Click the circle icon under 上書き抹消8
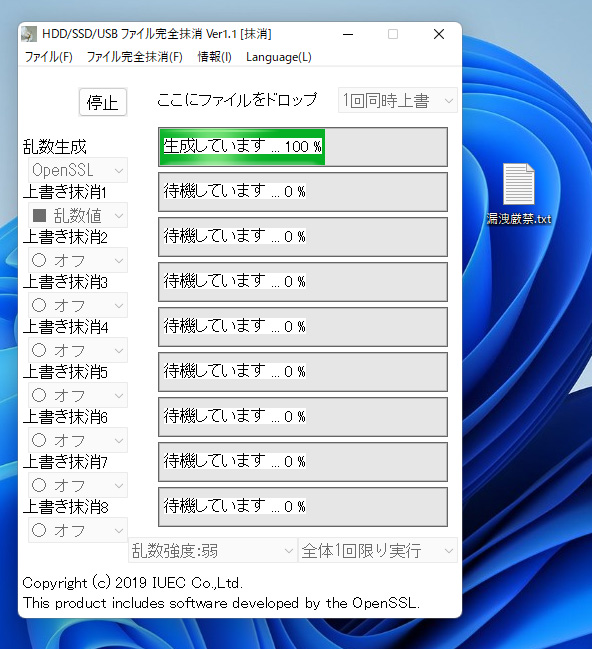This screenshot has width=592, height=649. click(x=39, y=530)
